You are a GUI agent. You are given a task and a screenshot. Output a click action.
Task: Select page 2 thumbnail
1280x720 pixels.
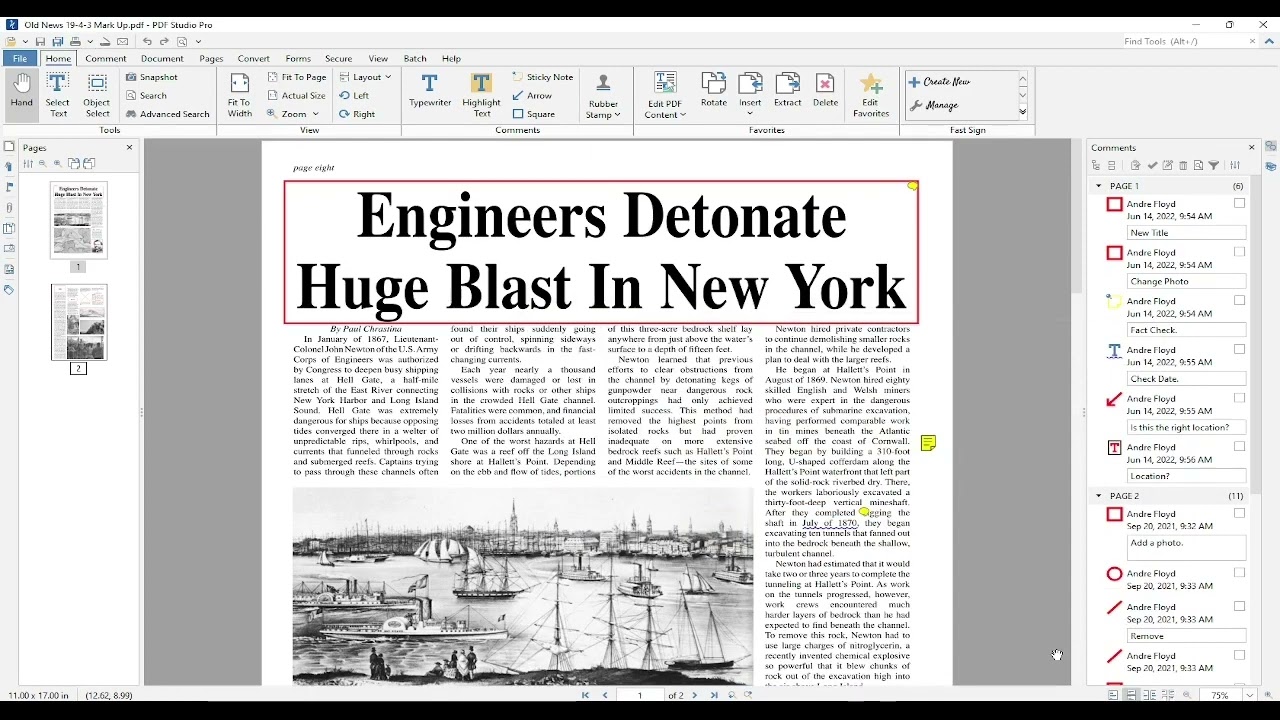(x=79, y=322)
